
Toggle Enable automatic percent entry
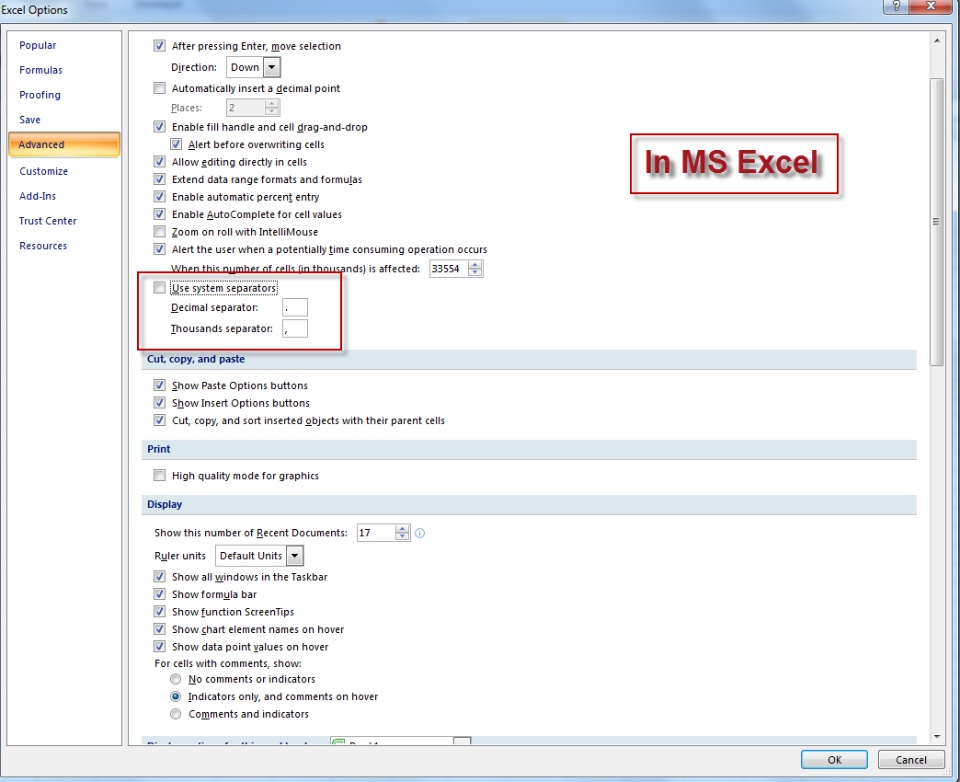159,197
